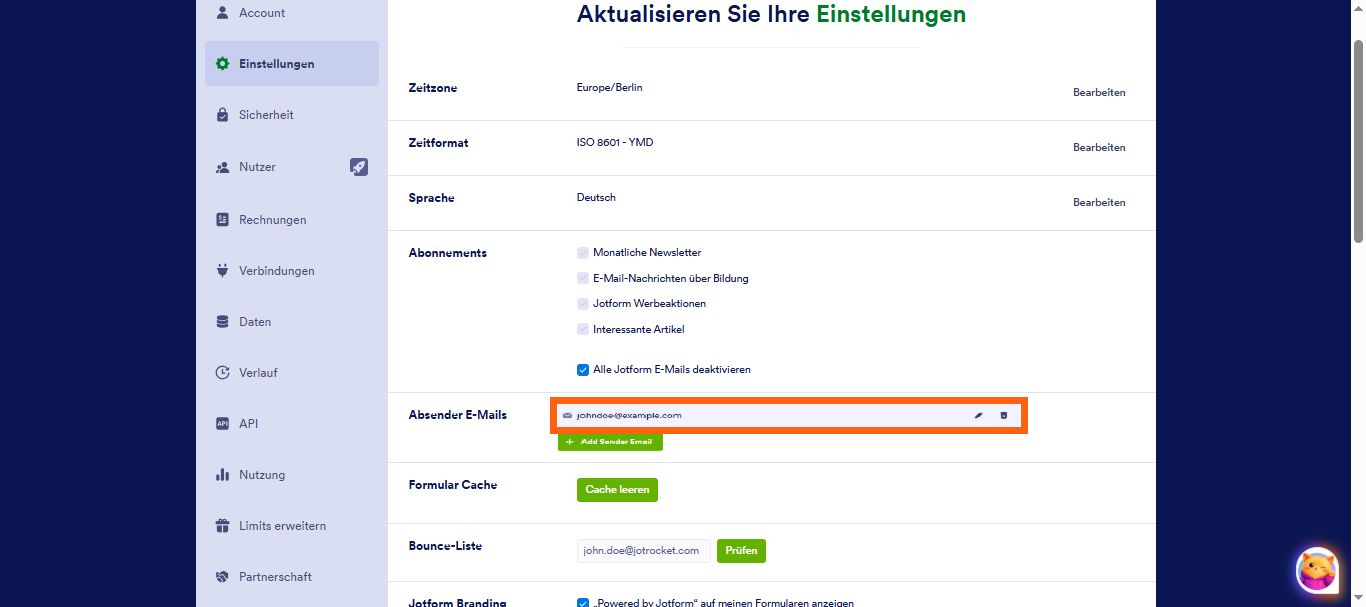Click the API icon in sidebar
1366x607 pixels.
(223, 424)
